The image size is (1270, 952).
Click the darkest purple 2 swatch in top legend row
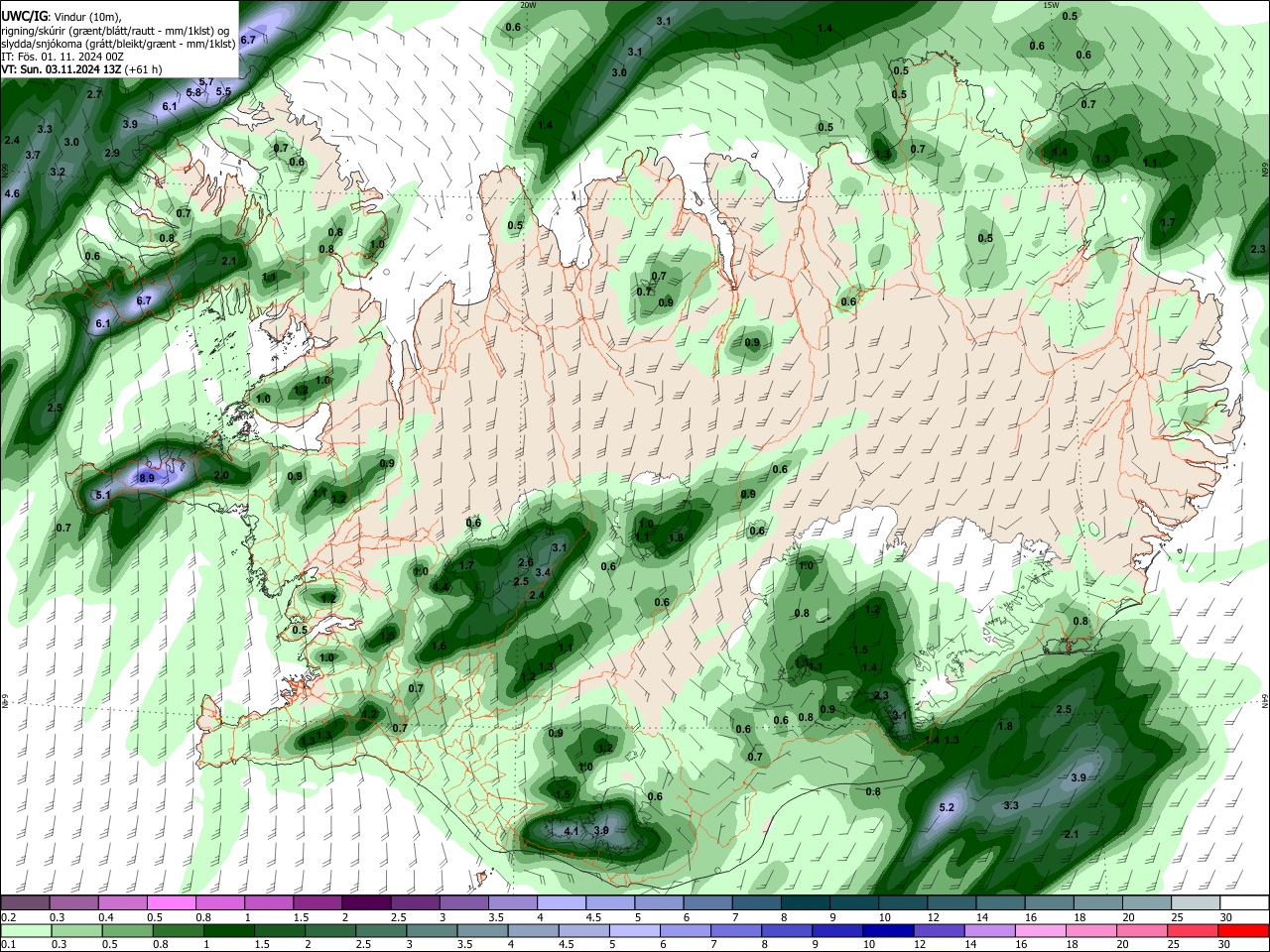365,903
